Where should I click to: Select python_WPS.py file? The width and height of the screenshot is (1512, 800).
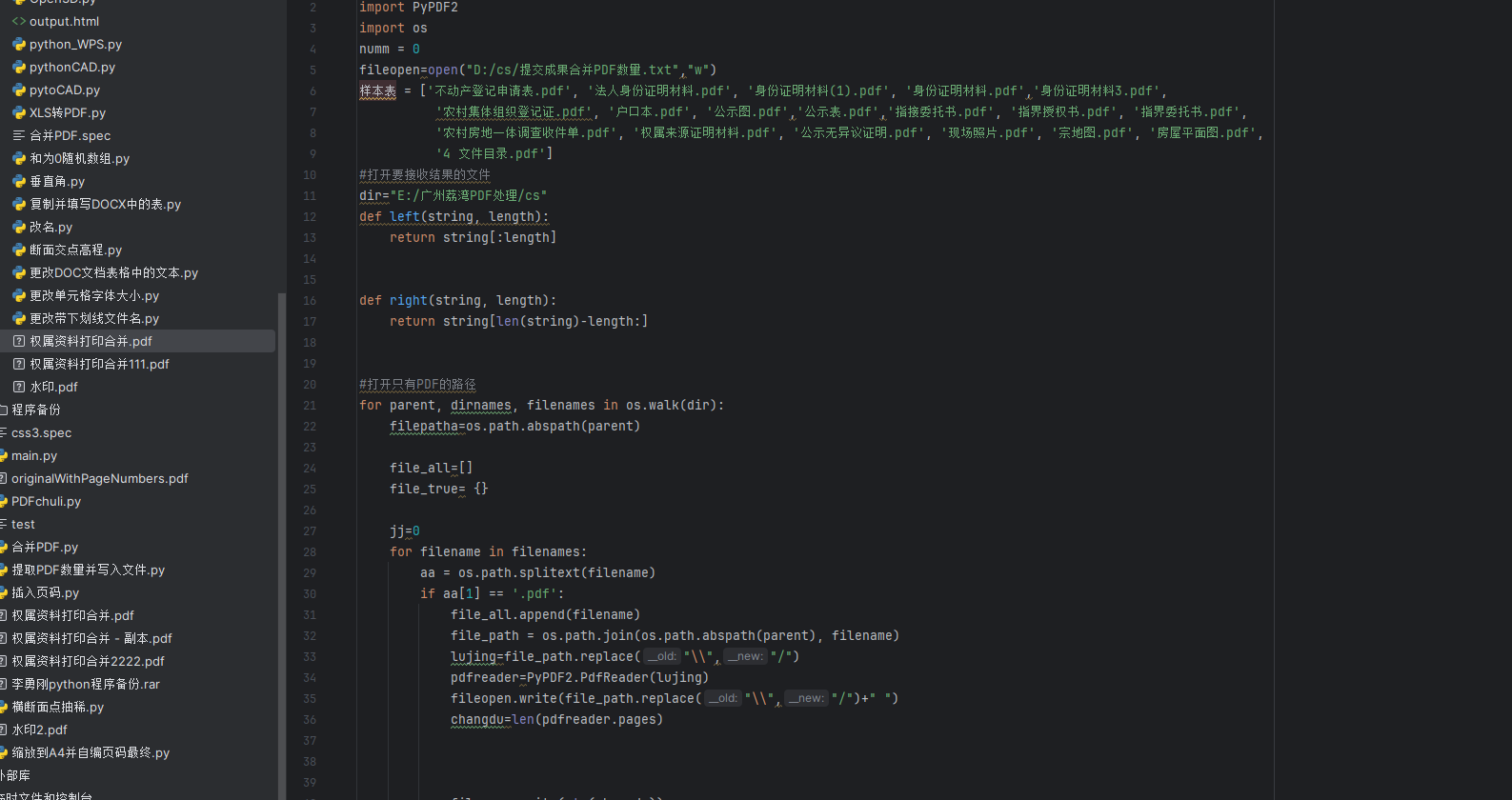(x=75, y=44)
